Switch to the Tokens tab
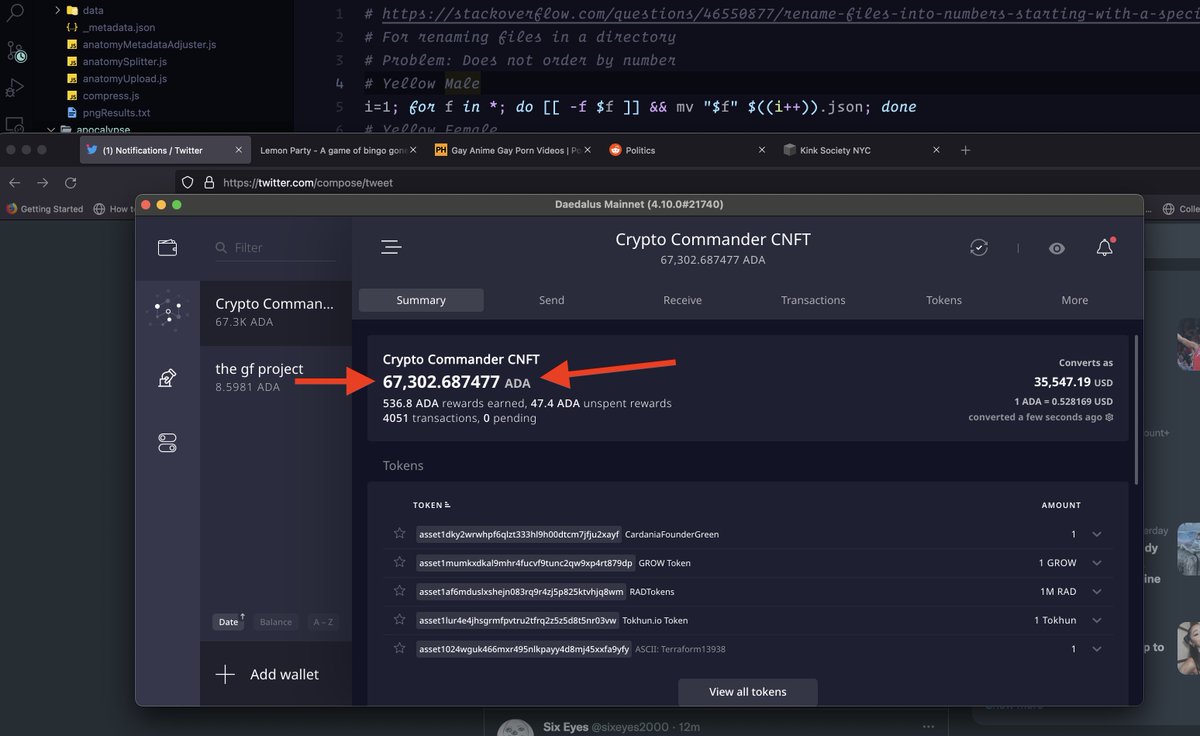 (944, 300)
